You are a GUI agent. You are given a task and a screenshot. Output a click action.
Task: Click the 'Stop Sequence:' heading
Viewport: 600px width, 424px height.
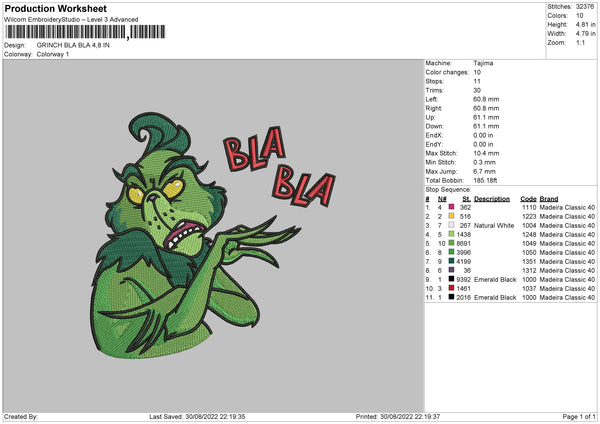(x=448, y=189)
